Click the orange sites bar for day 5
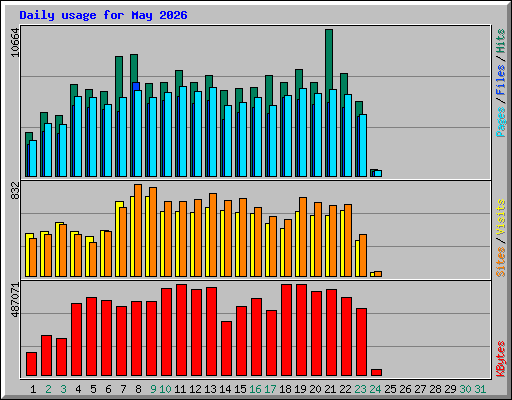The width and height of the screenshot is (512, 400). (93, 259)
